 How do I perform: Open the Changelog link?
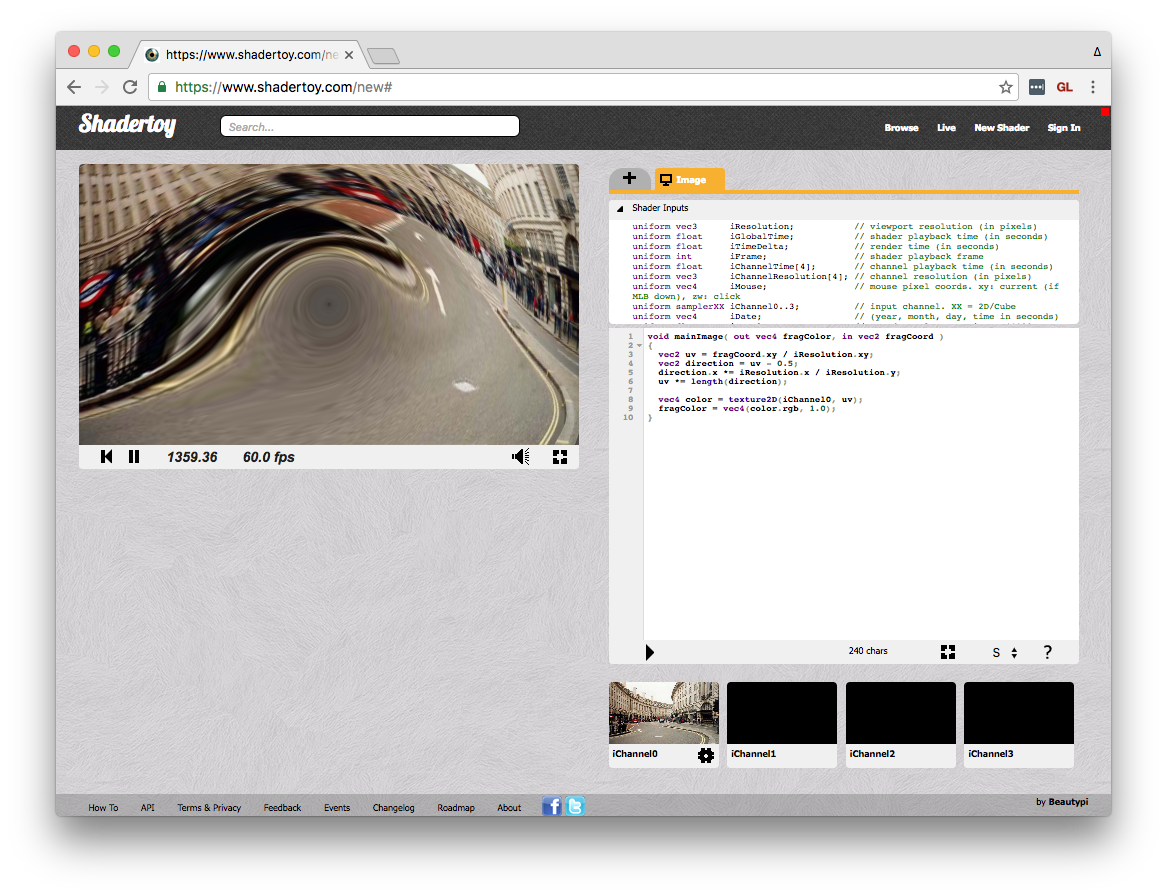(394, 807)
